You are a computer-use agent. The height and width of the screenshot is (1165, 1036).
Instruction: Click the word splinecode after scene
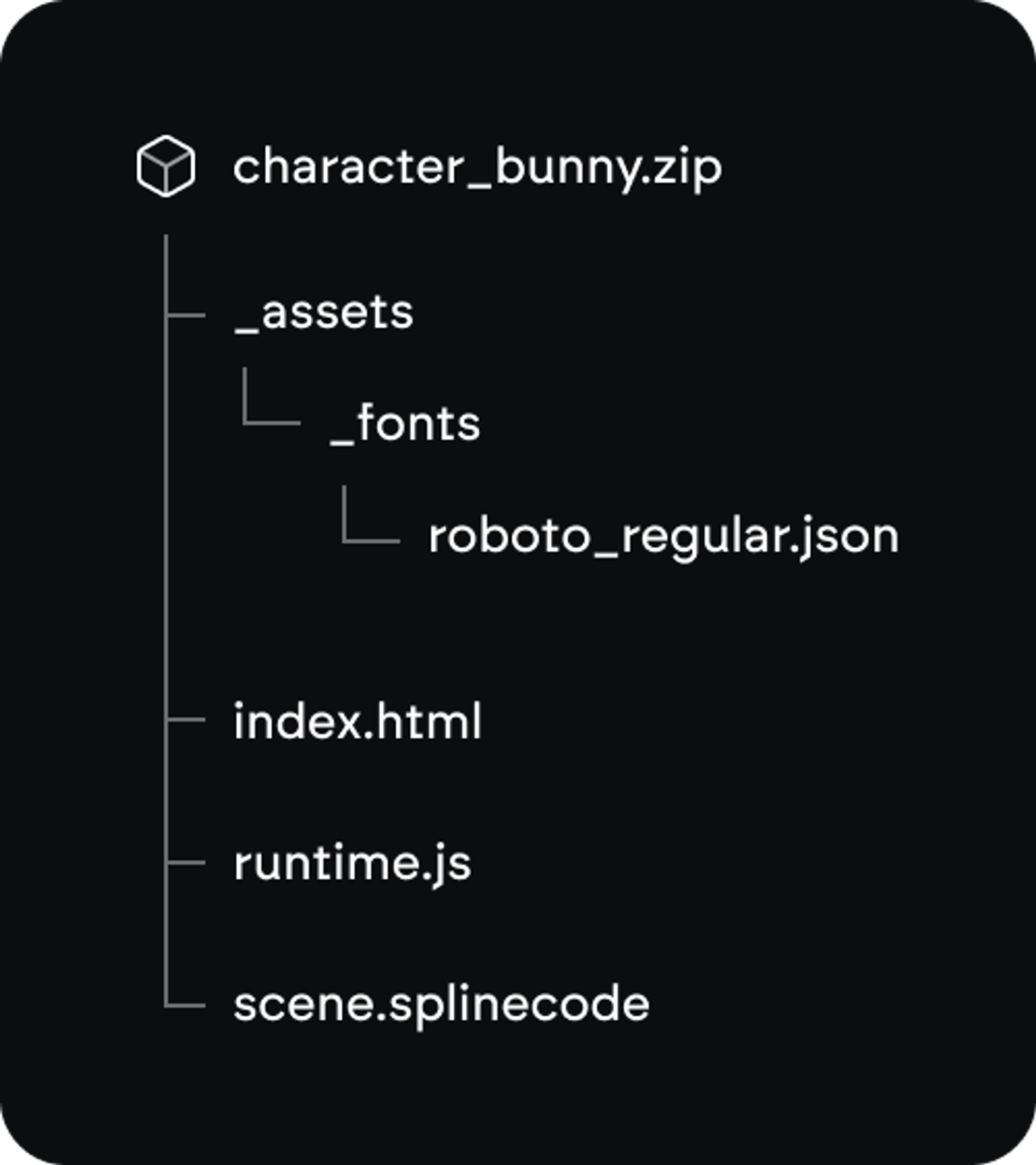520,1005
